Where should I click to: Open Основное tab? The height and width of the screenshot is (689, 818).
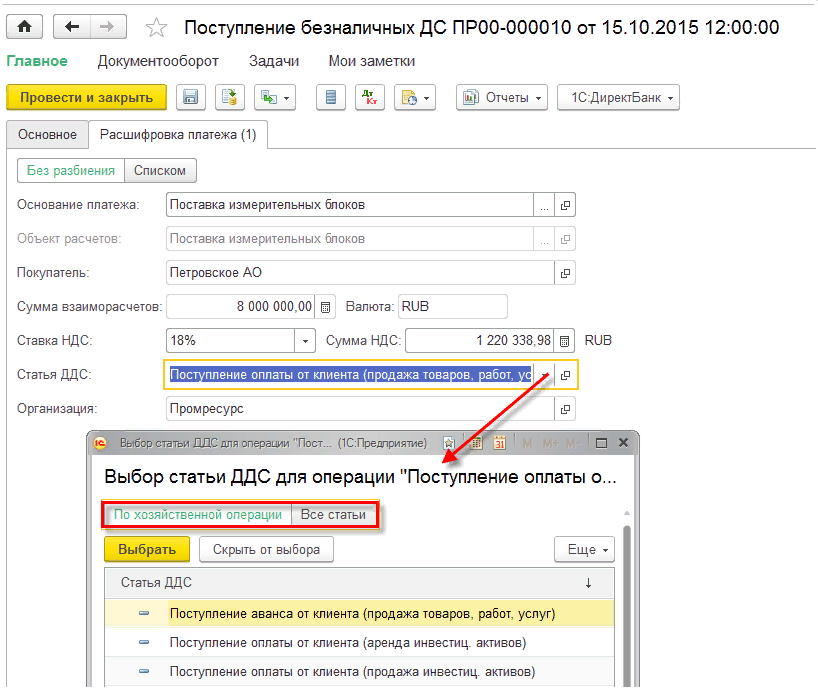pos(47,134)
